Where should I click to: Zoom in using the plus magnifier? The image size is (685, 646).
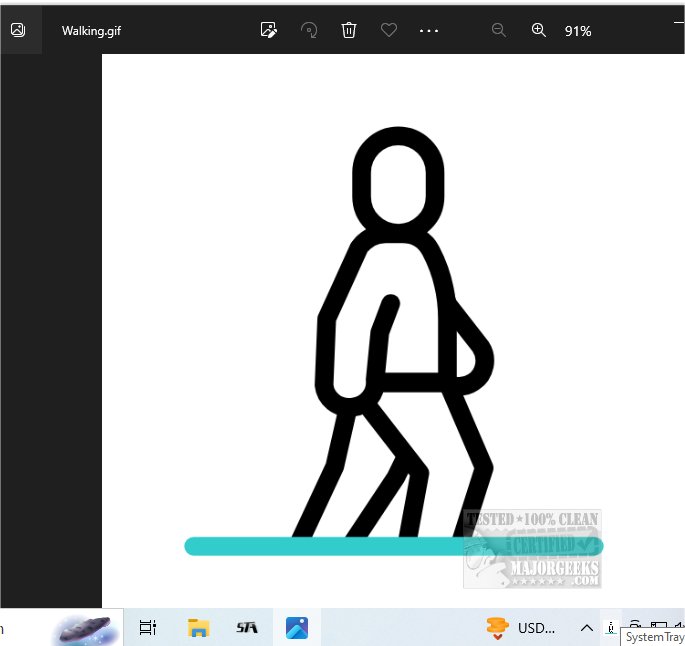coord(538,30)
